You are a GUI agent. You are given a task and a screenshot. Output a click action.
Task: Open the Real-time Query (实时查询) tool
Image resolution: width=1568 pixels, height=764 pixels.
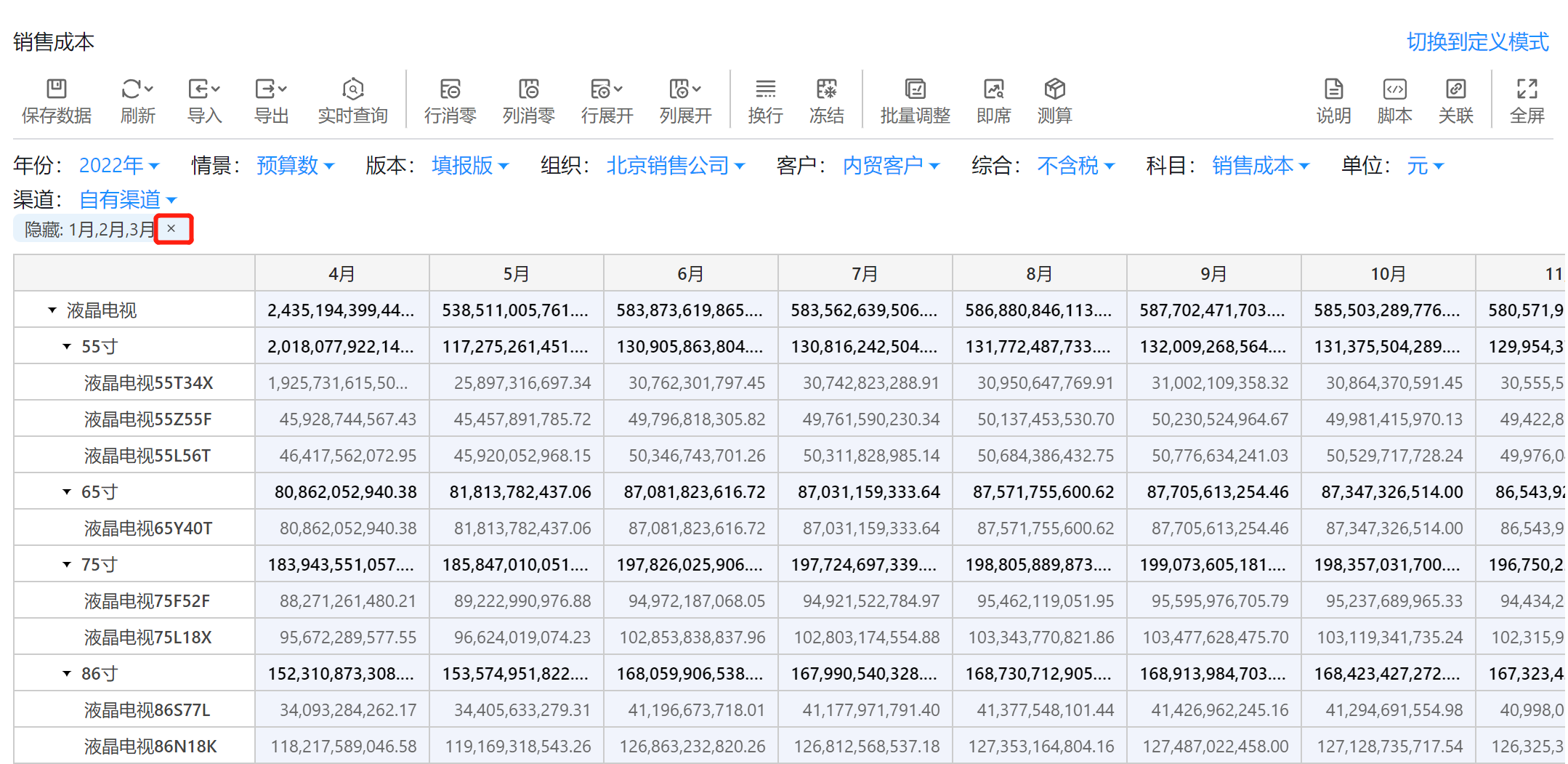(352, 89)
